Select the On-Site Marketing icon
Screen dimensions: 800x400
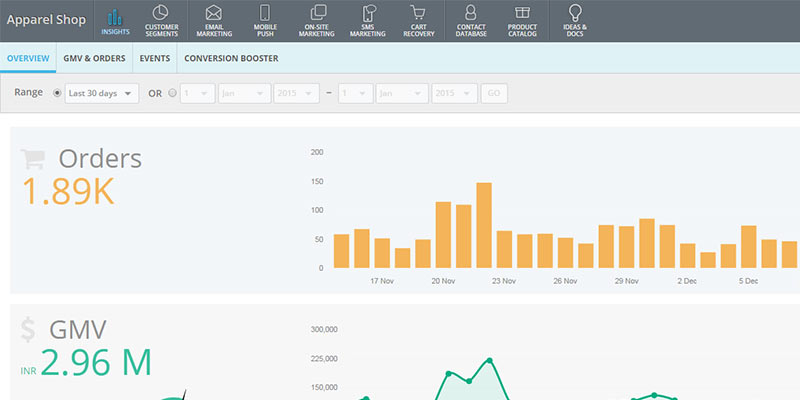click(x=317, y=14)
